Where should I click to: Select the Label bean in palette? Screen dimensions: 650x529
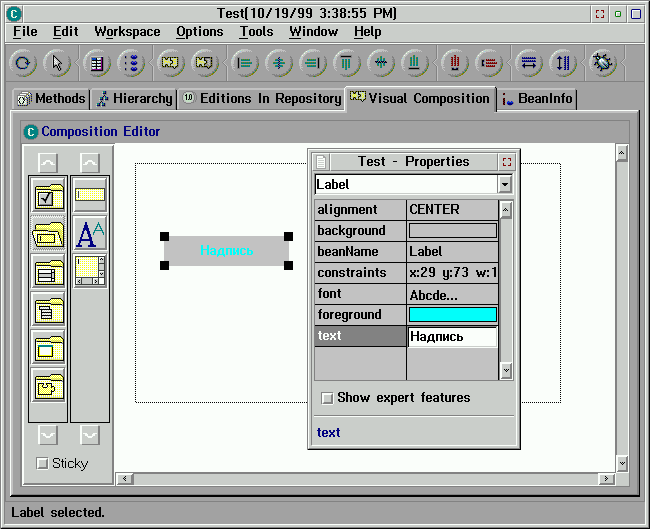[x=90, y=234]
